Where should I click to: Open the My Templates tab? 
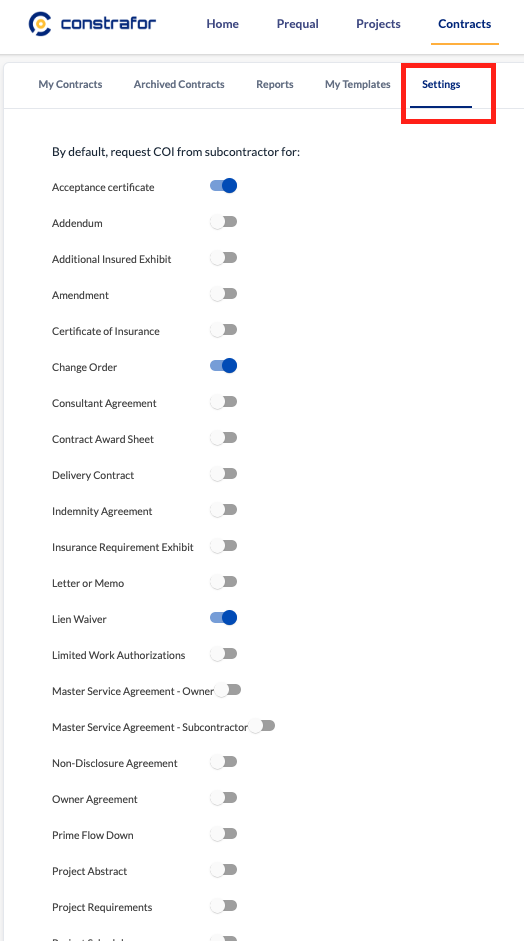pos(358,85)
